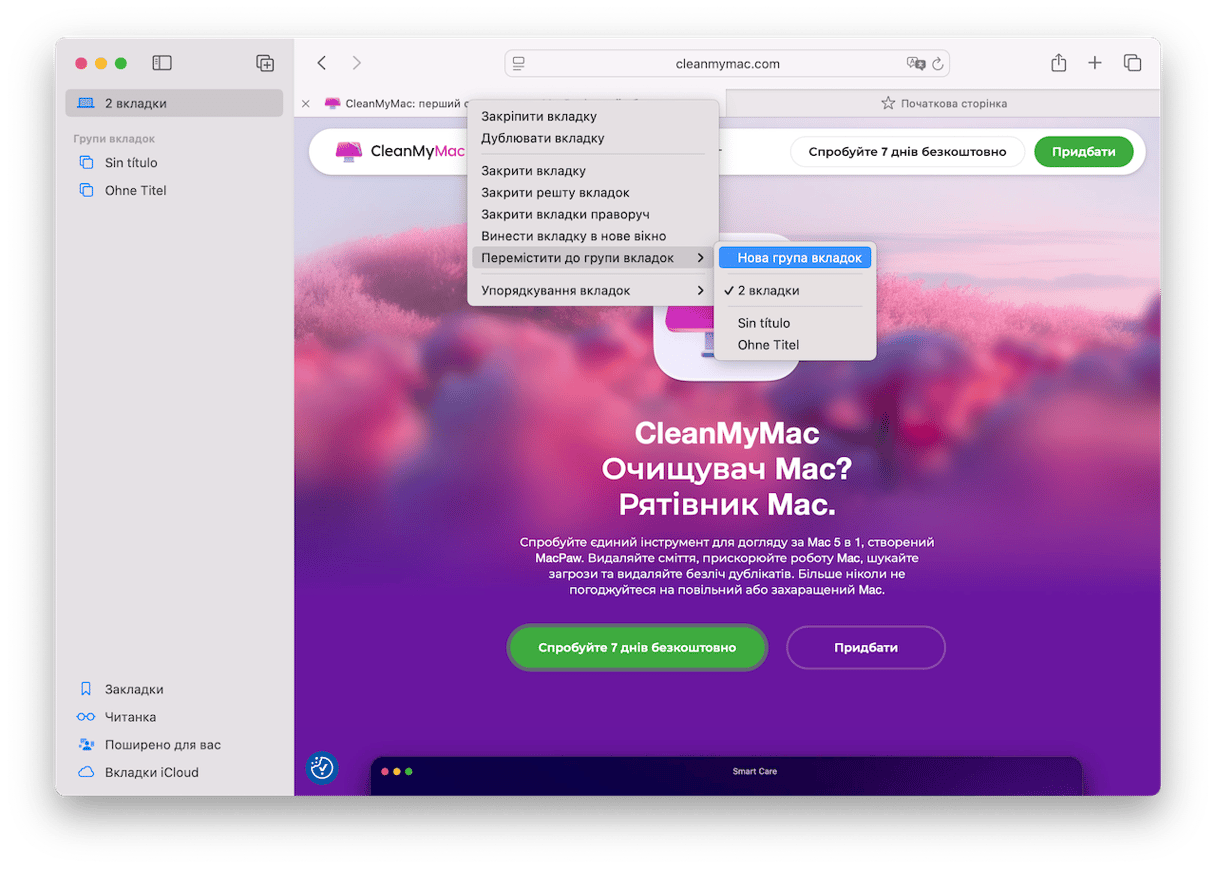Screen dimensions: 1216x869
Task: Choose Дублювати вкладку menu item
Action: tap(593, 138)
